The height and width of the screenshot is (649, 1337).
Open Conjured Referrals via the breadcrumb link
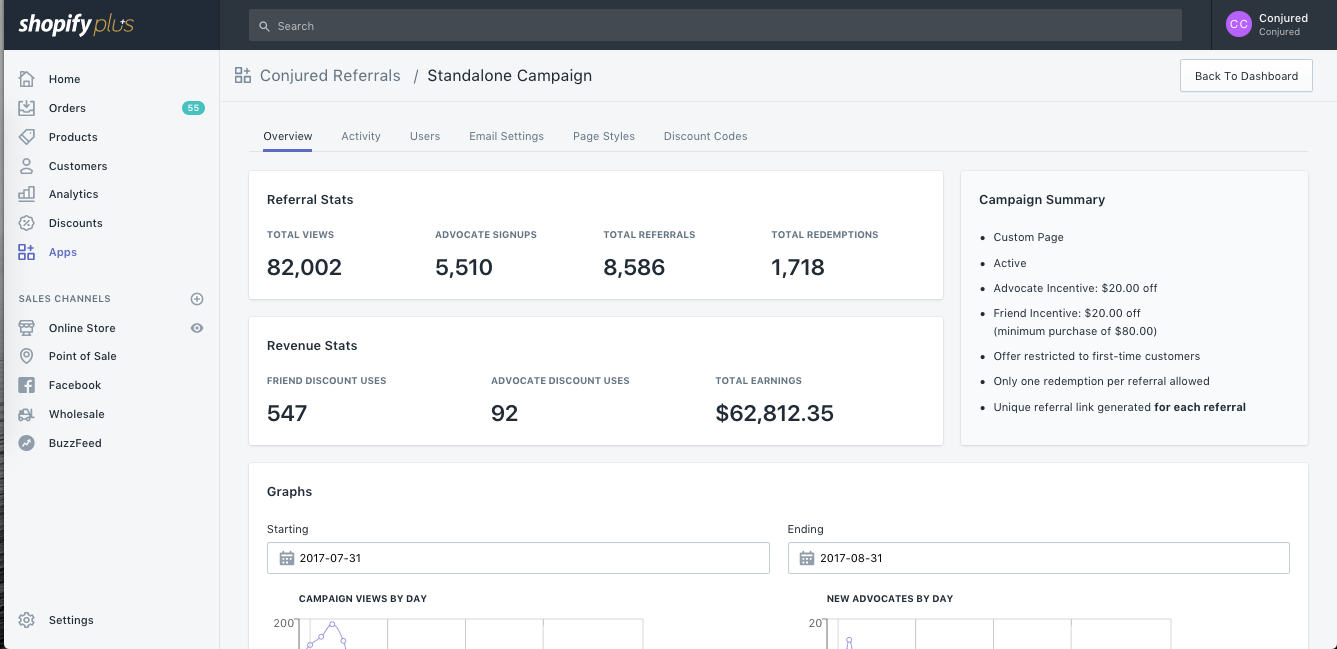click(x=330, y=75)
